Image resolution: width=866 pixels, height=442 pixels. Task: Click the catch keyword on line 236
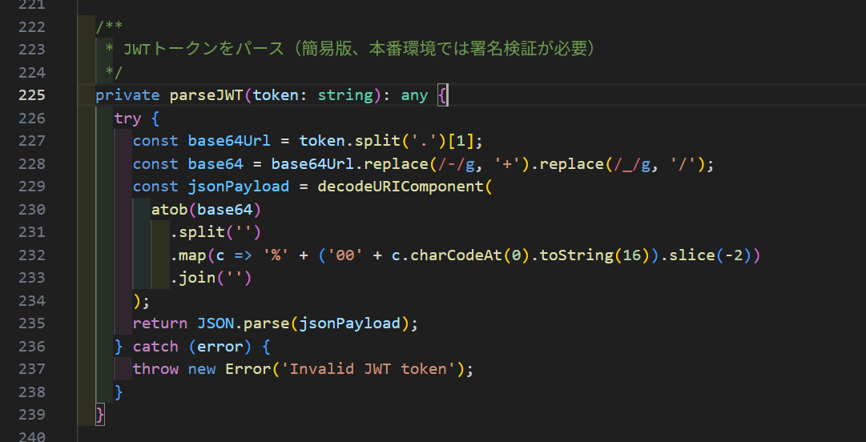[155, 346]
